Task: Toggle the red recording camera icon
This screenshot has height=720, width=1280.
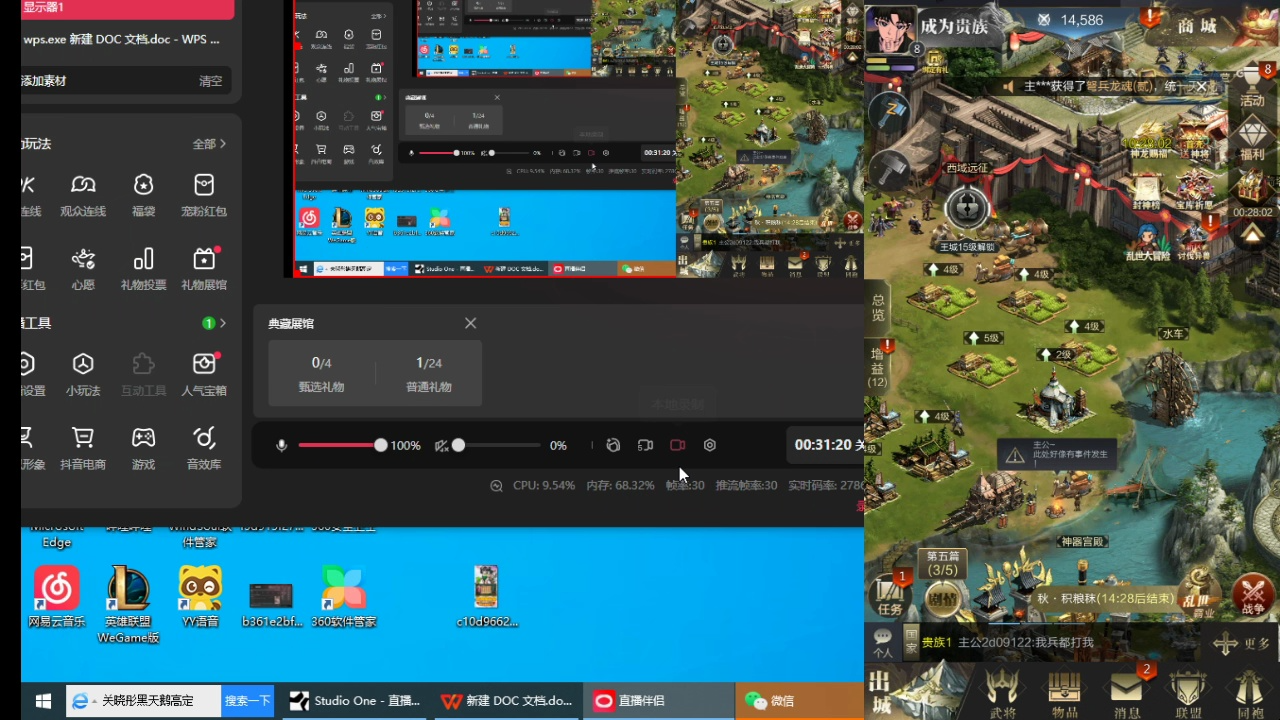Action: pos(677,445)
